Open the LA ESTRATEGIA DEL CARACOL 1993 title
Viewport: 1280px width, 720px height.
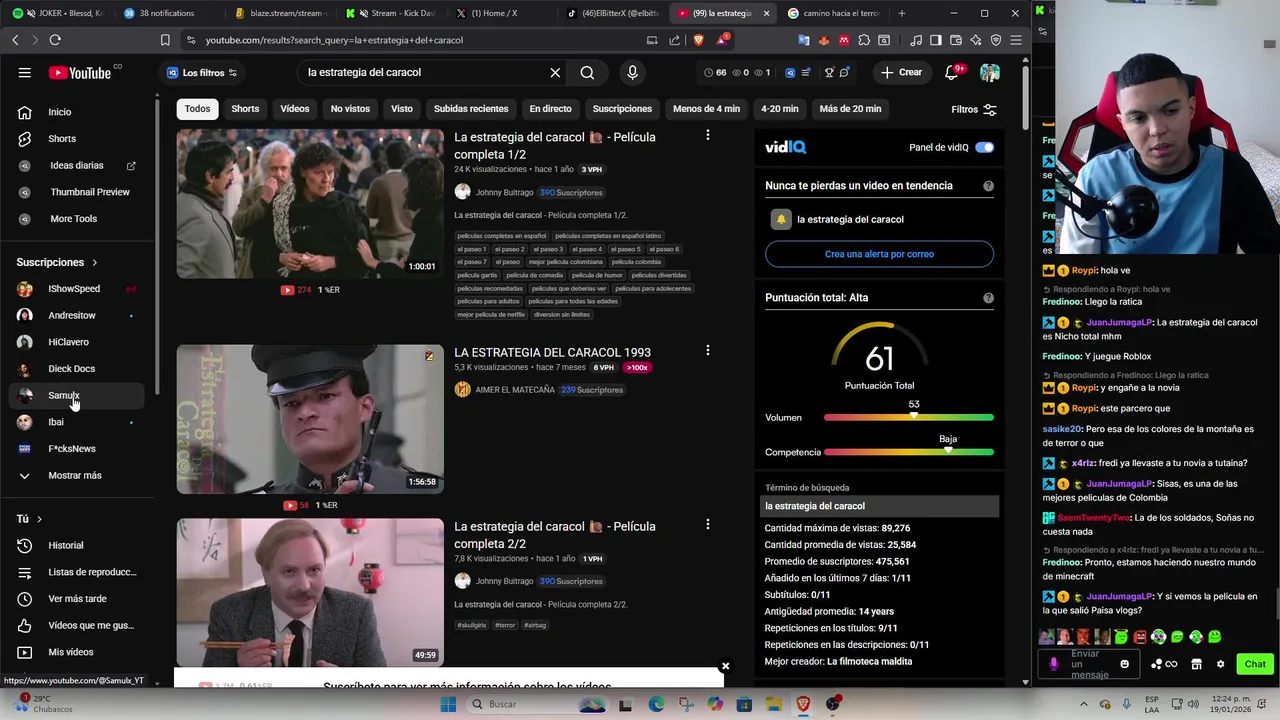(x=552, y=352)
